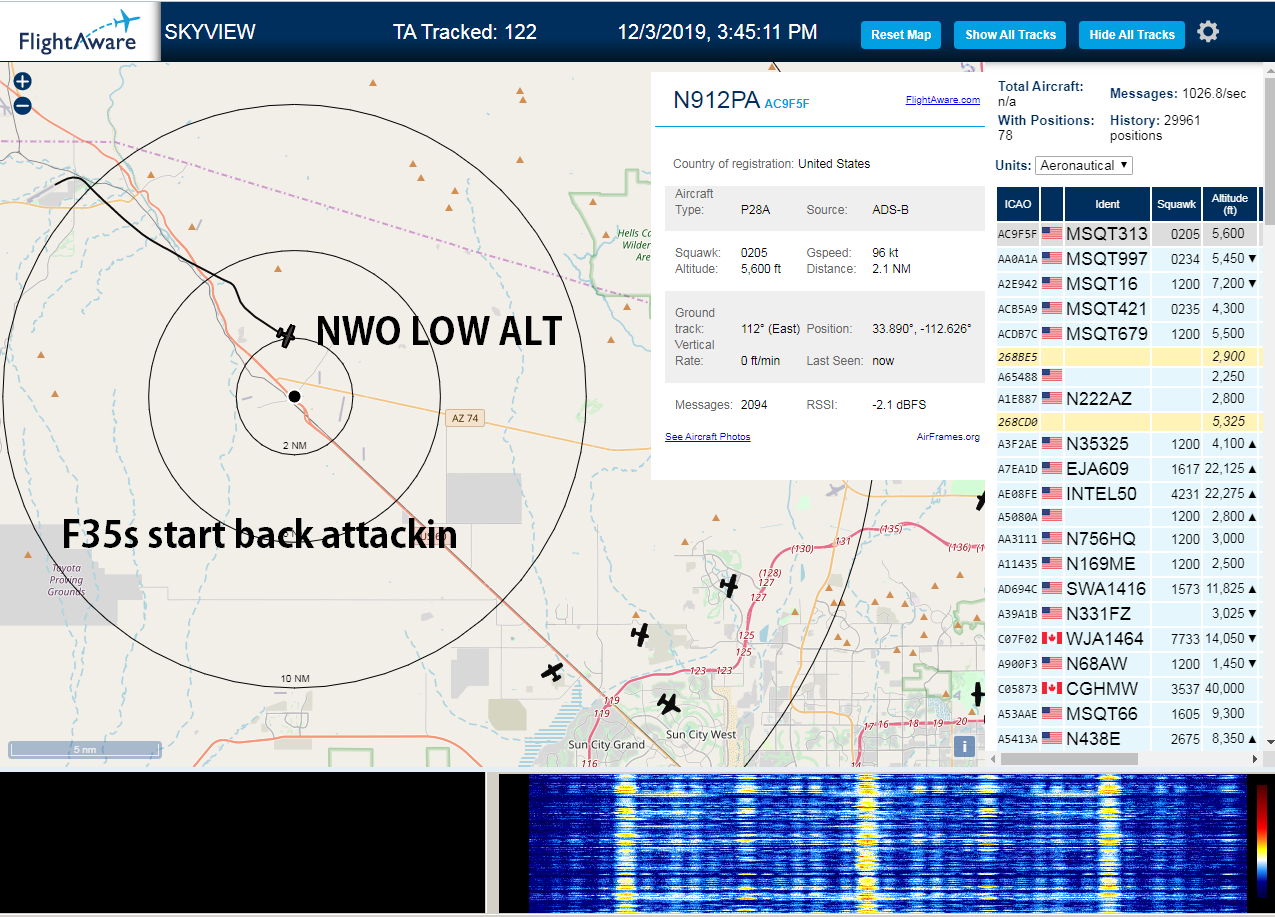Select the 268CD0 highlighted row
The width and height of the screenshot is (1275, 917).
1128,421
